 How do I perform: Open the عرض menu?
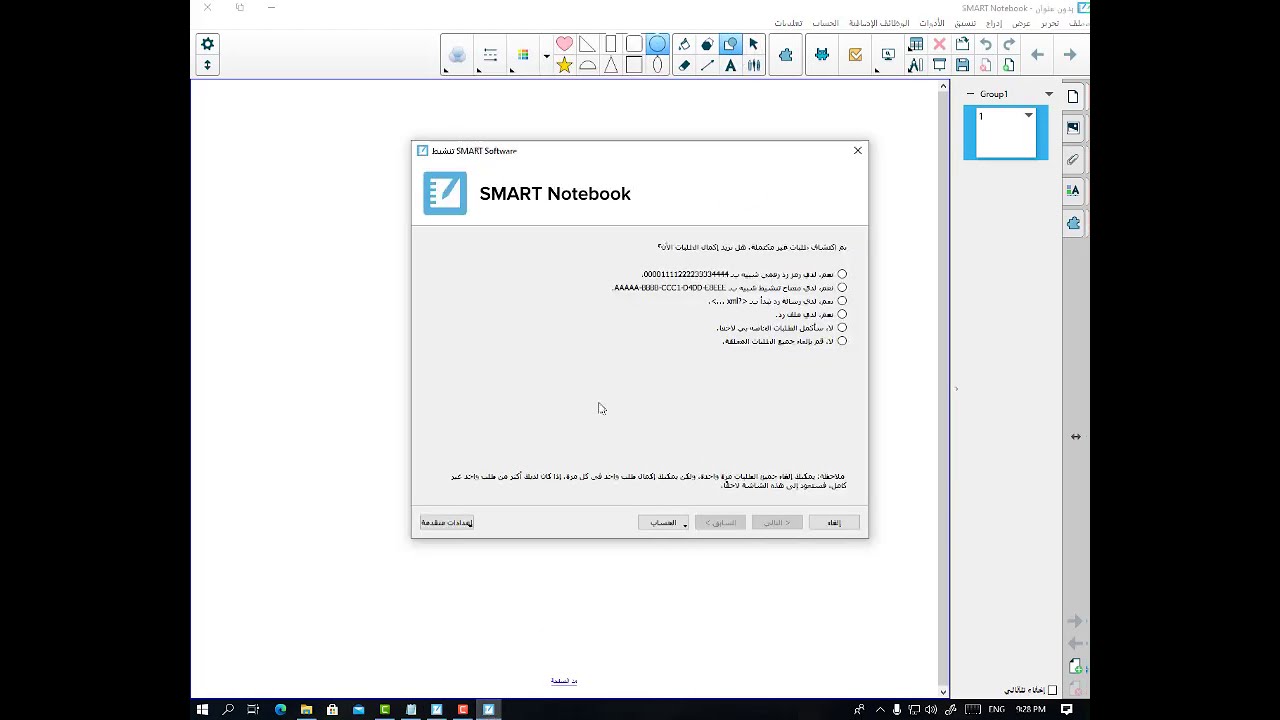coord(1021,23)
